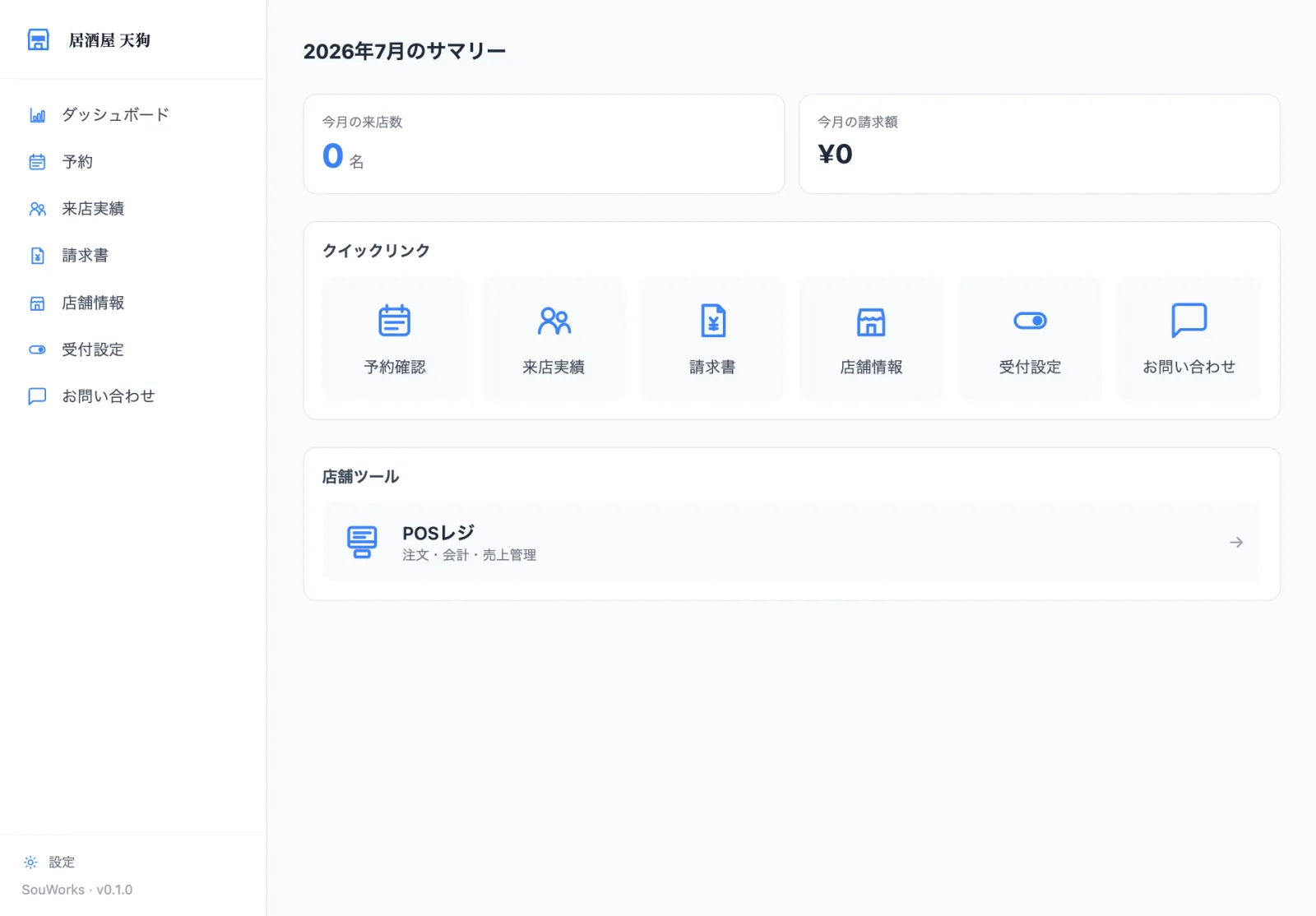
Task: Open 設定 at the sidebar bottom
Action: 62,862
